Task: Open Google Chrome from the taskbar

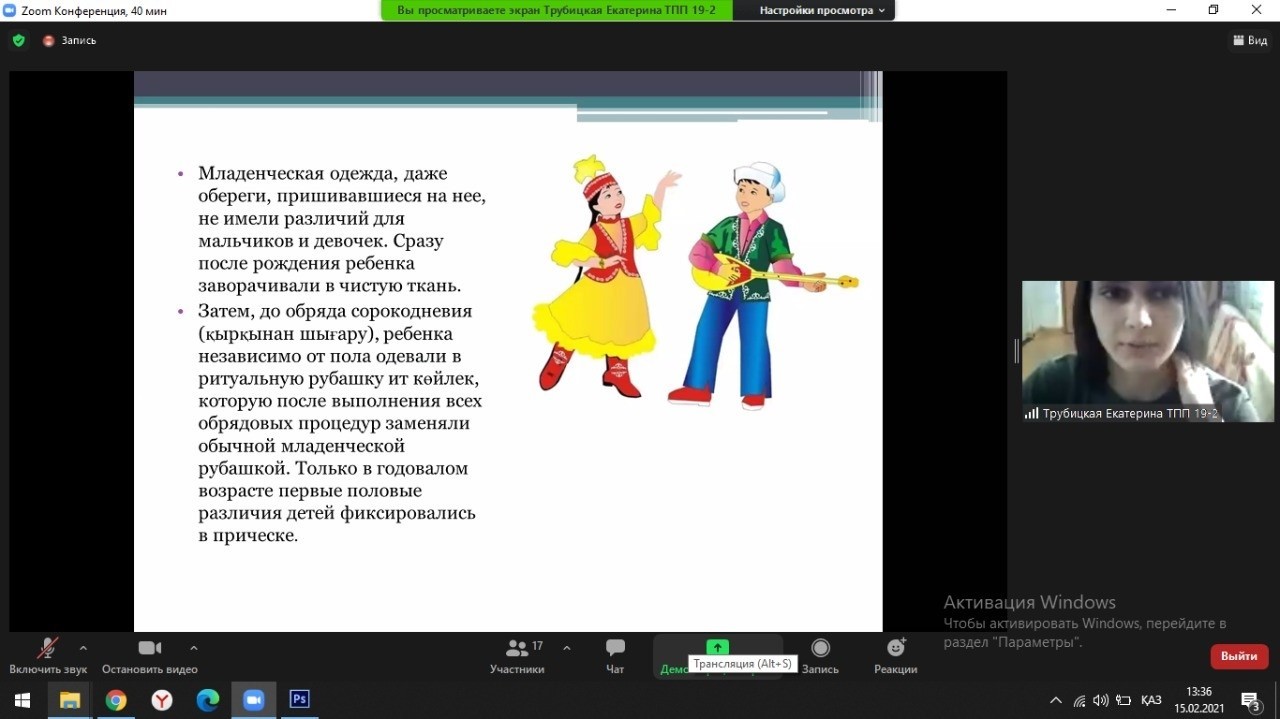Action: [x=116, y=700]
